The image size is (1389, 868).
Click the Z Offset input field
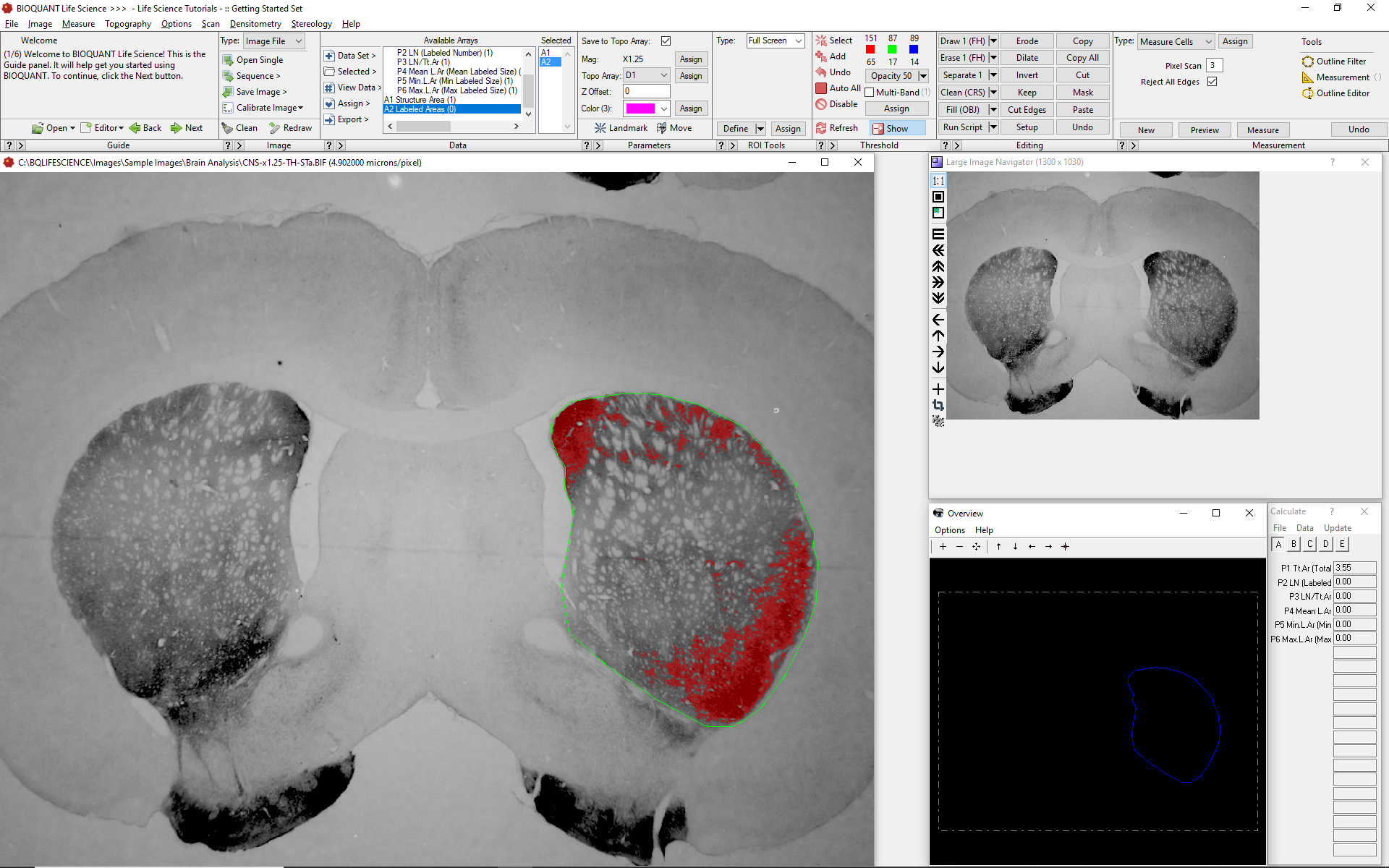(x=646, y=92)
